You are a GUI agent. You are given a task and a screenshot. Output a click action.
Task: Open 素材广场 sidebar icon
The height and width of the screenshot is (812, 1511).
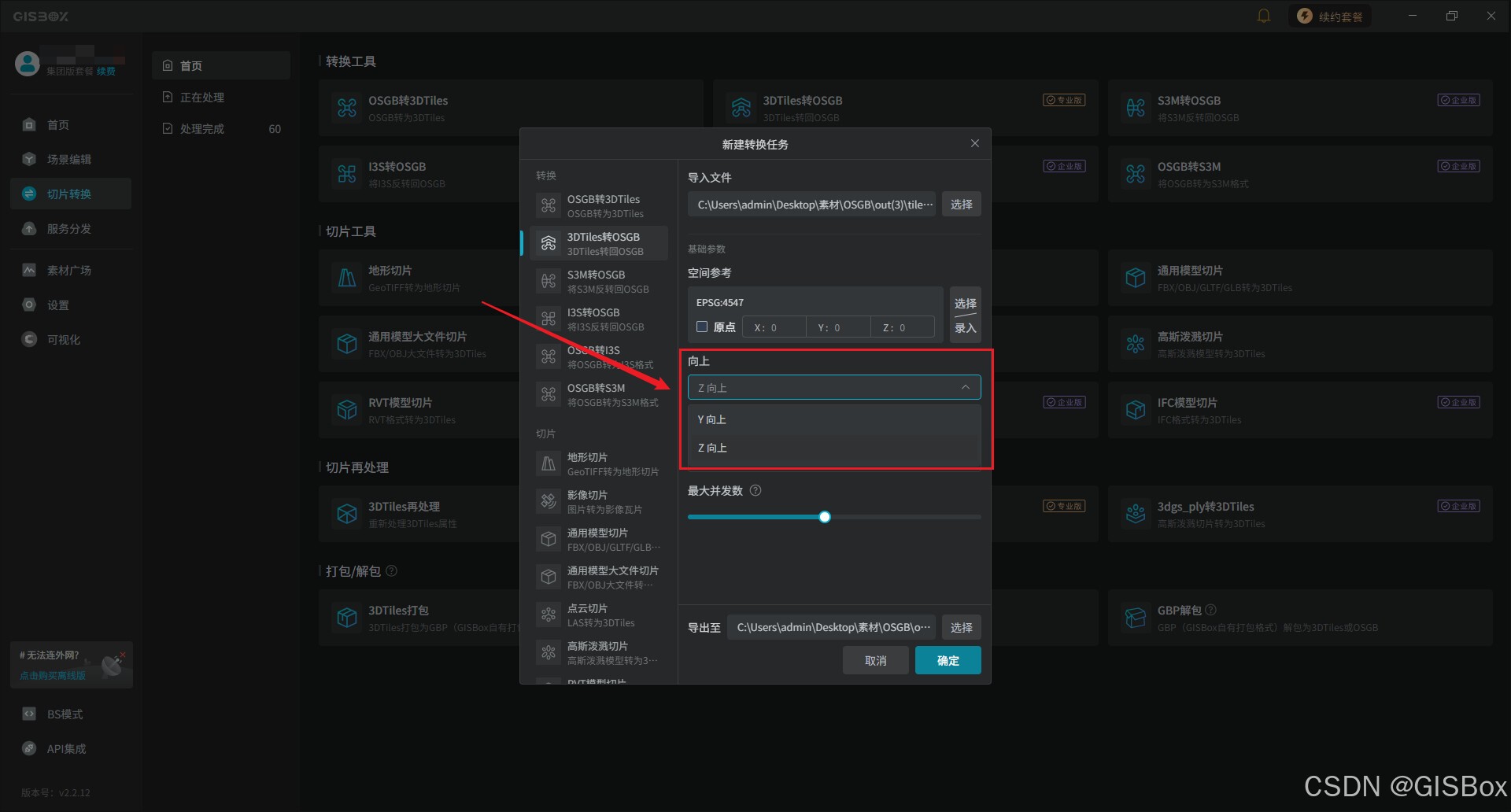tap(29, 270)
